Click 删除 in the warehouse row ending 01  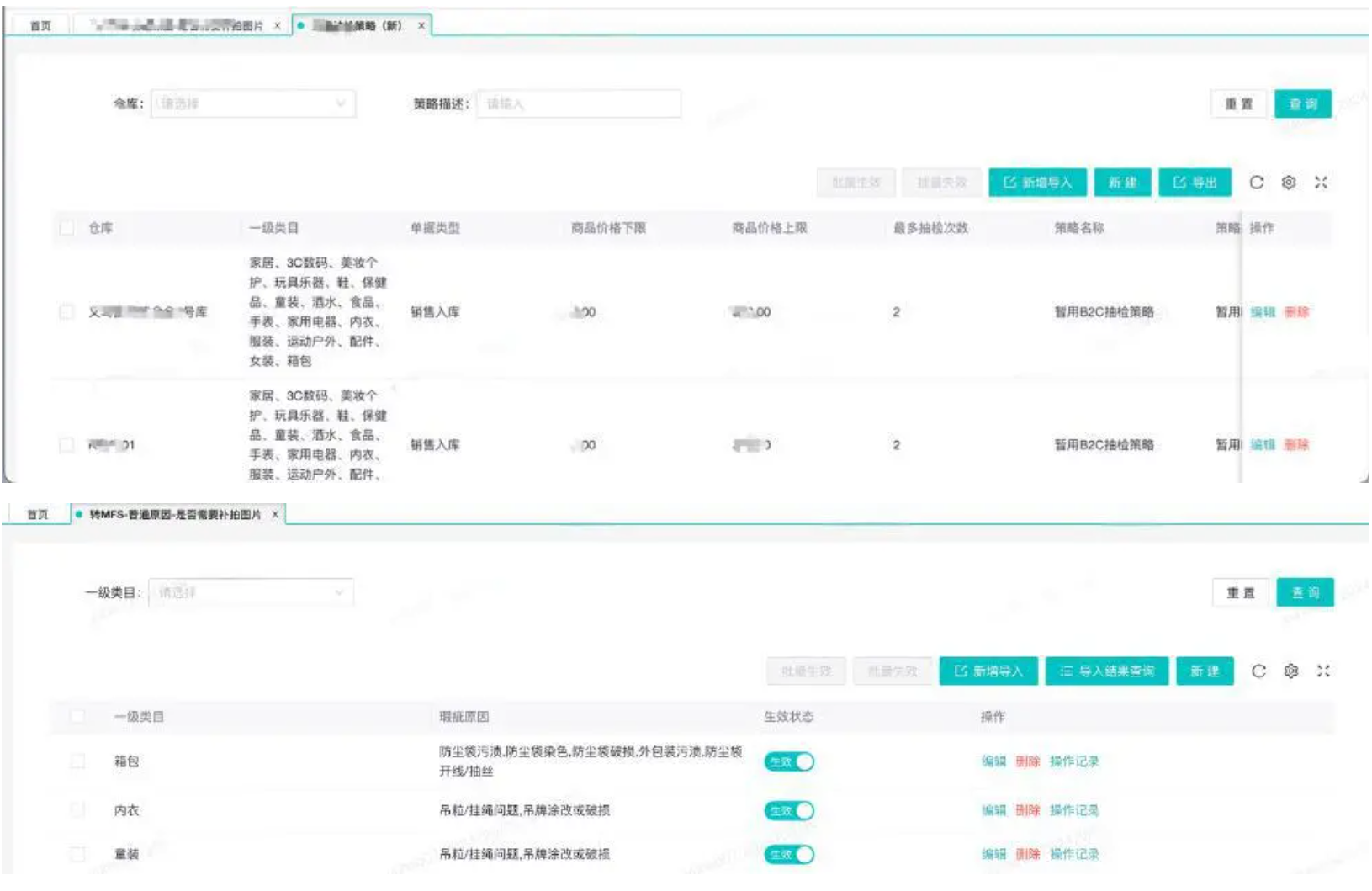click(1296, 444)
